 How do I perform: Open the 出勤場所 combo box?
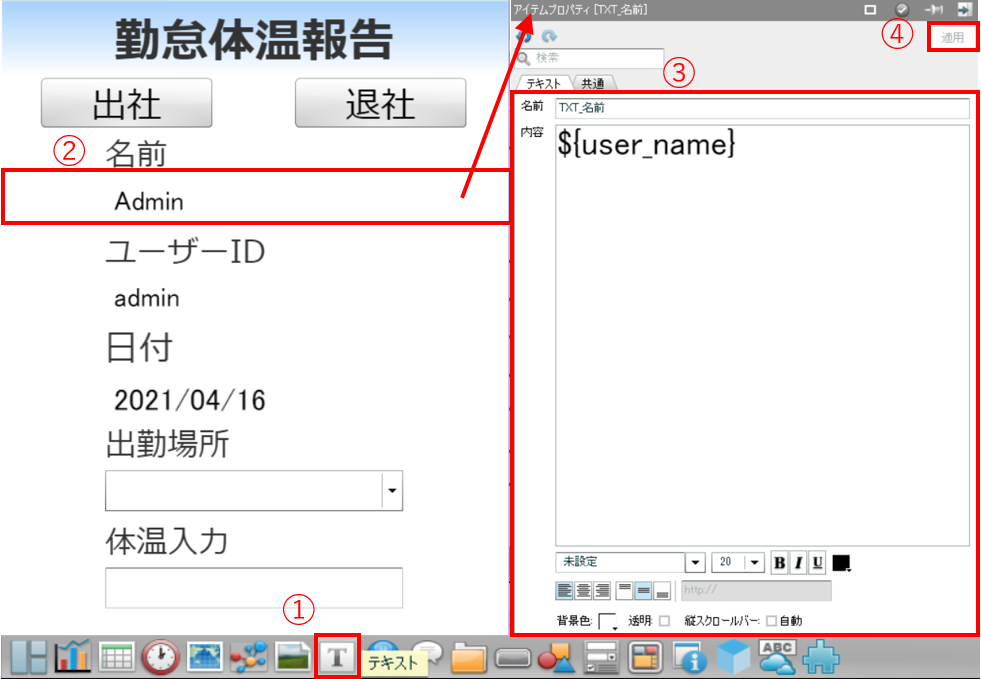pyautogui.click(x=392, y=491)
